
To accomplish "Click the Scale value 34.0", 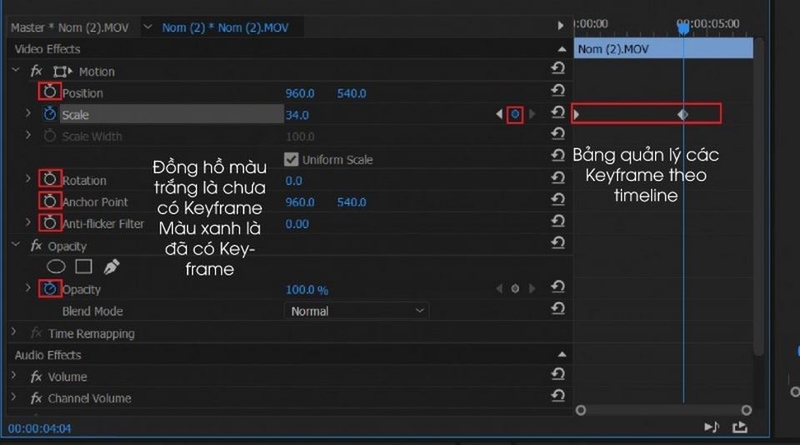I will point(297,115).
